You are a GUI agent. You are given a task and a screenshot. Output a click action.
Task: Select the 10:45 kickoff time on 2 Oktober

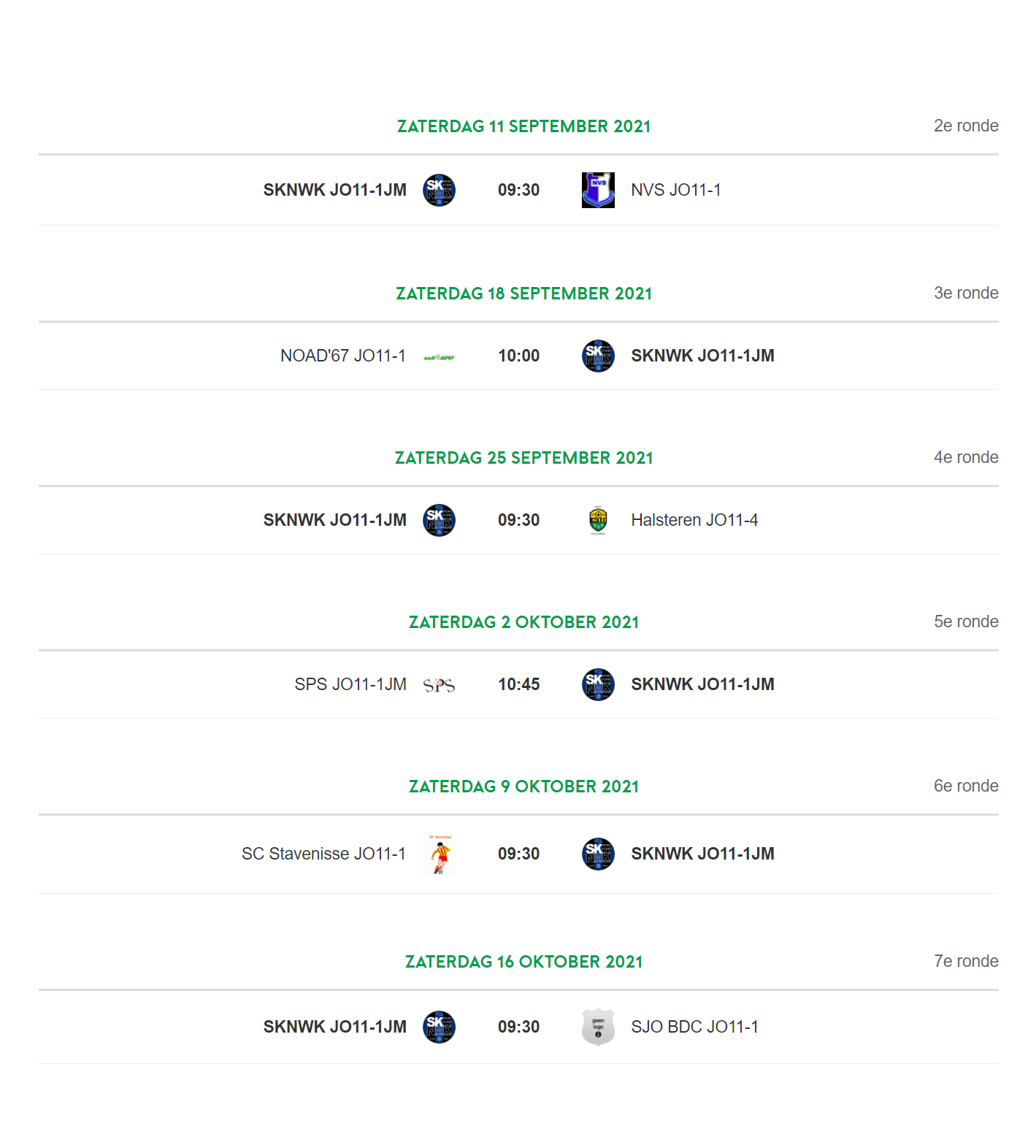pos(518,684)
